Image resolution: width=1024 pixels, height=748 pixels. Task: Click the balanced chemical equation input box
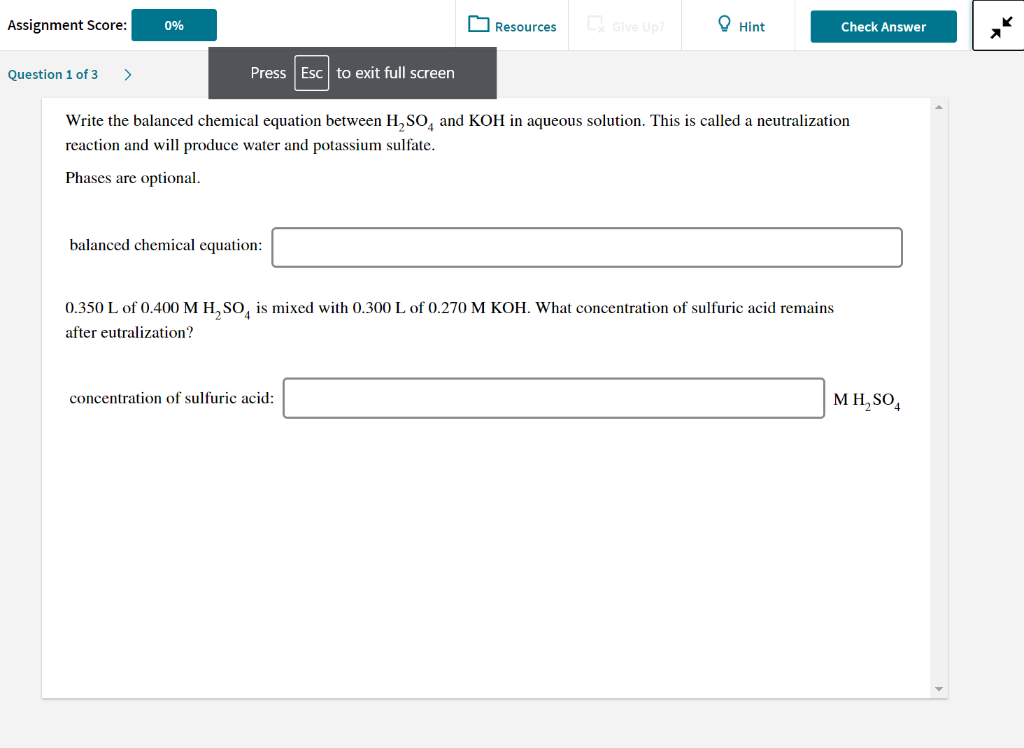click(586, 247)
